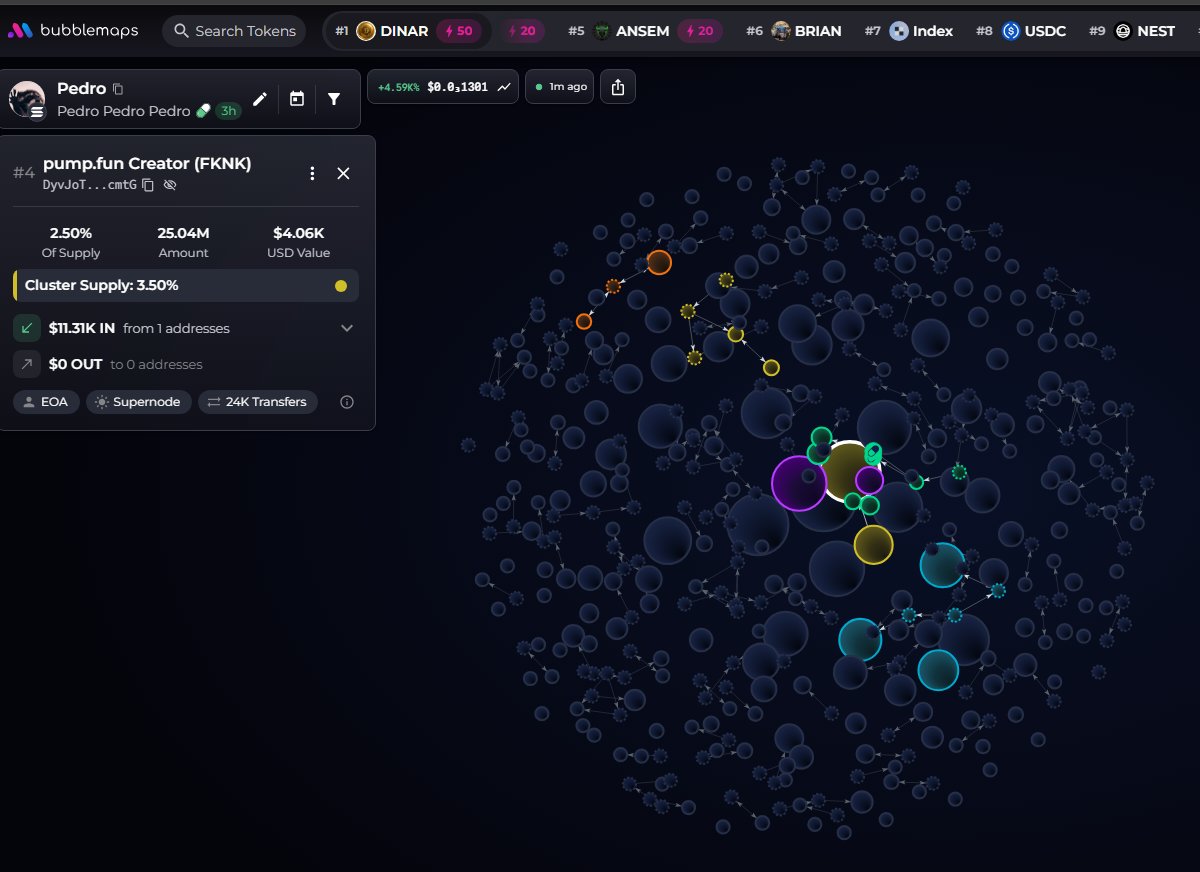Screen dimensions: 1200x872
Task: Click the yellow cluster color dot
Action: pyautogui.click(x=341, y=286)
